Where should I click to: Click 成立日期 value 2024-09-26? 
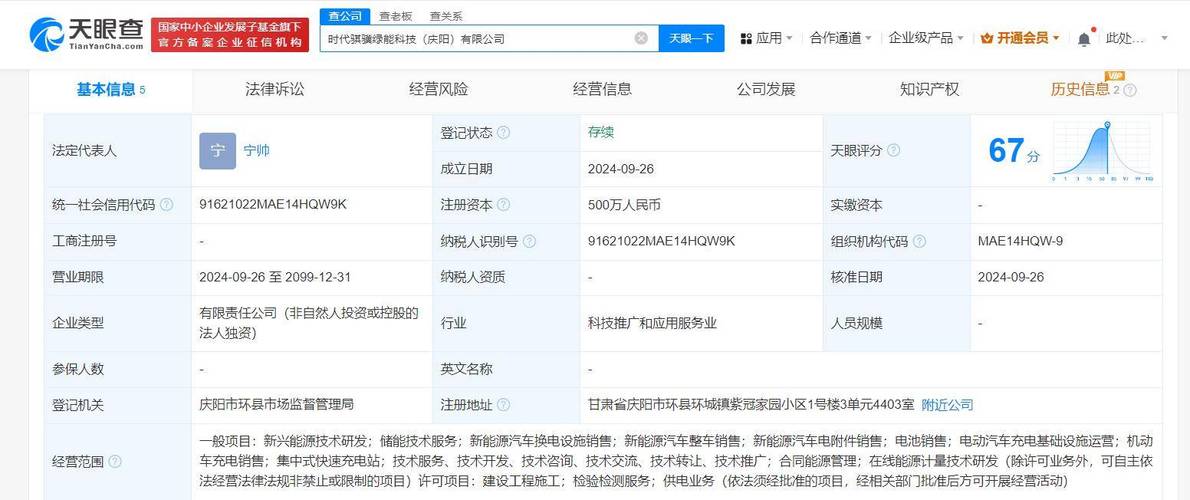(621, 168)
